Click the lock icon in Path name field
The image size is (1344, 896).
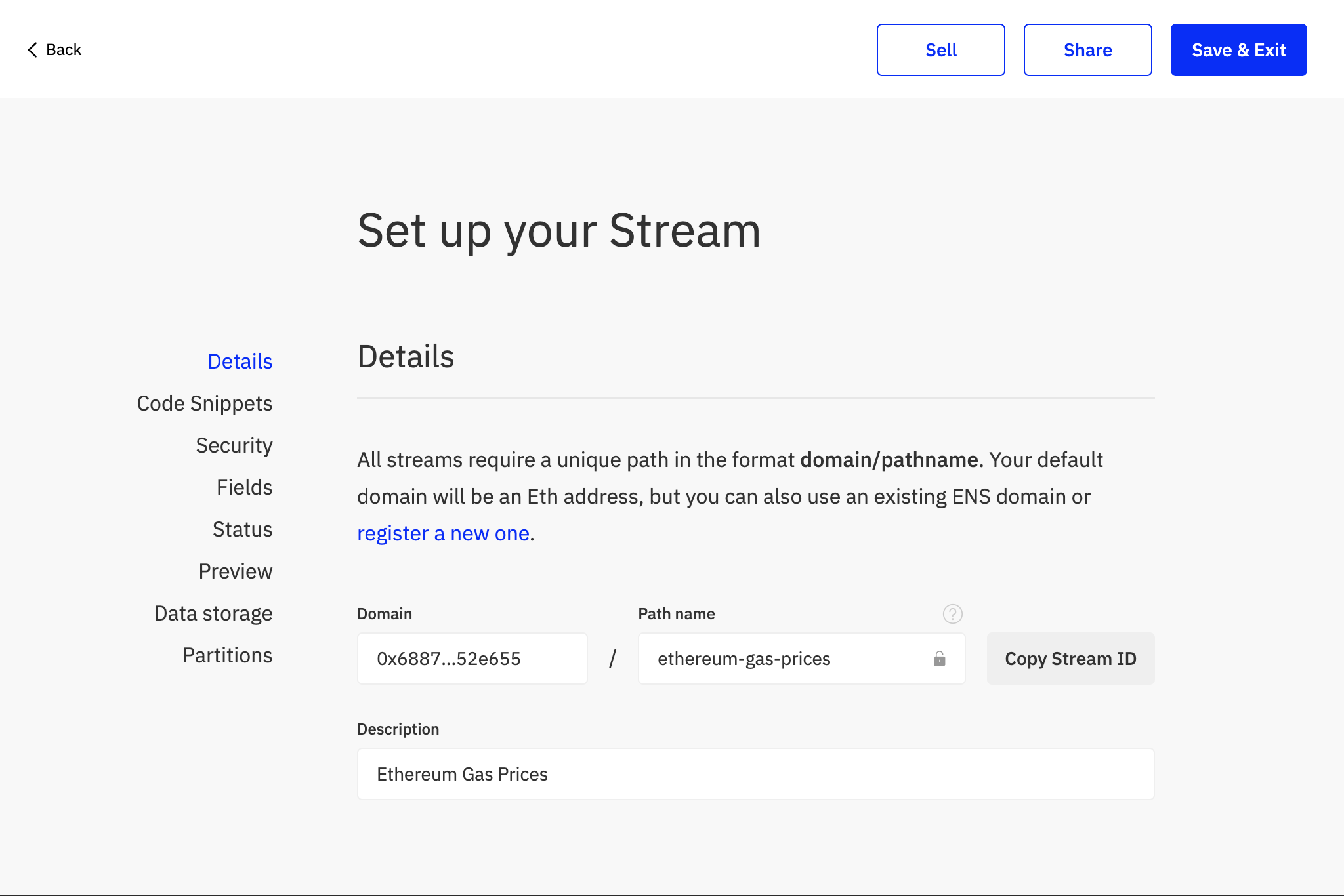coord(939,659)
